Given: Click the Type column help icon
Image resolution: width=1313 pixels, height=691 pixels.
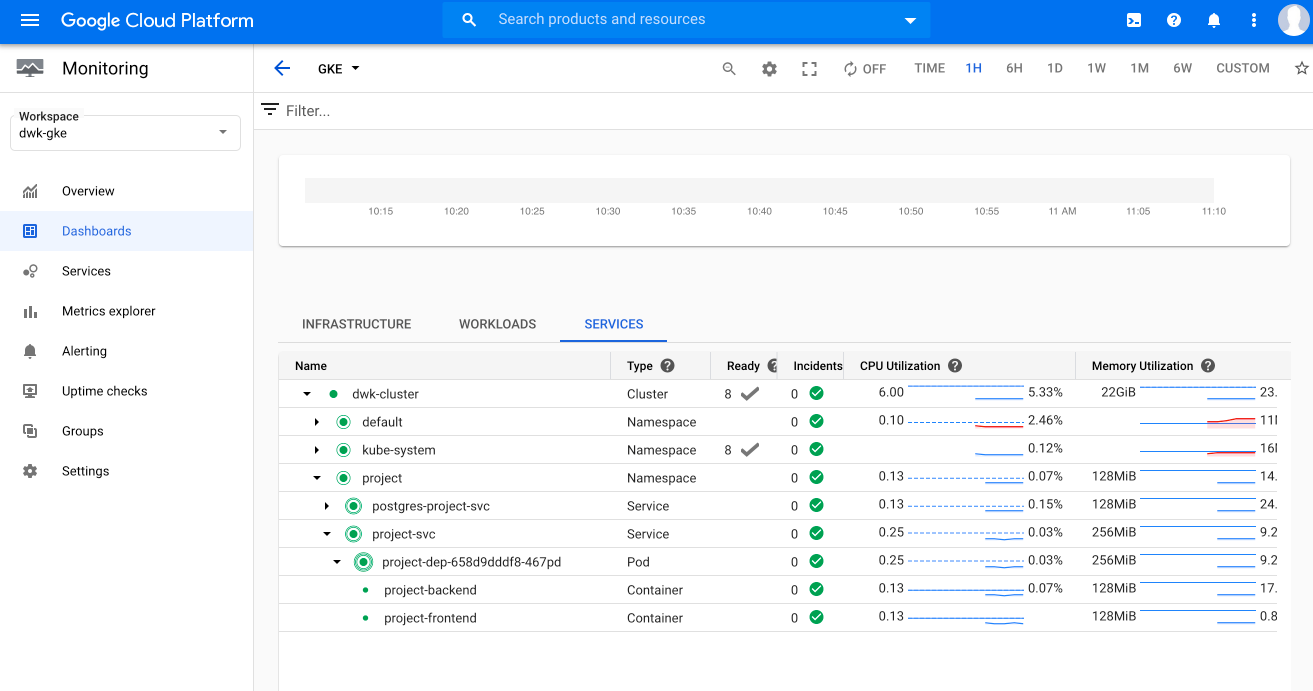Looking at the screenshot, I should pyautogui.click(x=668, y=366).
